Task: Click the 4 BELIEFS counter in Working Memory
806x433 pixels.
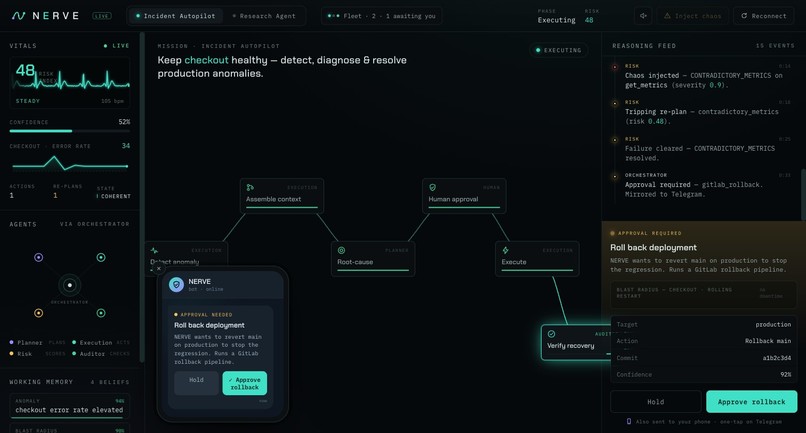Action: tap(109, 382)
